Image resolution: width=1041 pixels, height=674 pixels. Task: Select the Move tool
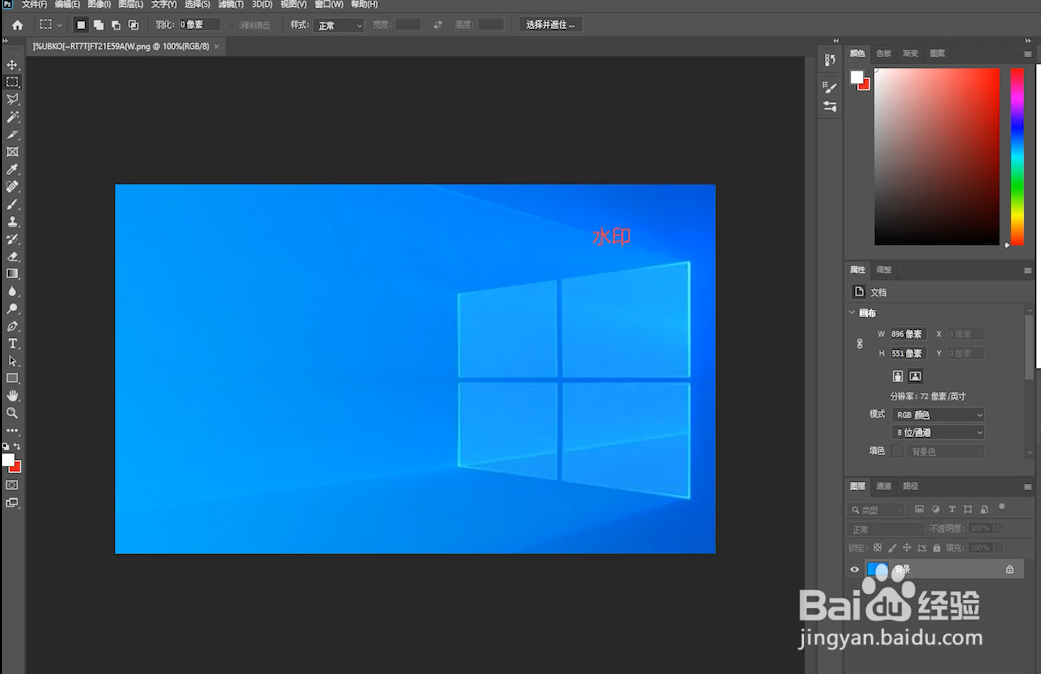coord(12,64)
